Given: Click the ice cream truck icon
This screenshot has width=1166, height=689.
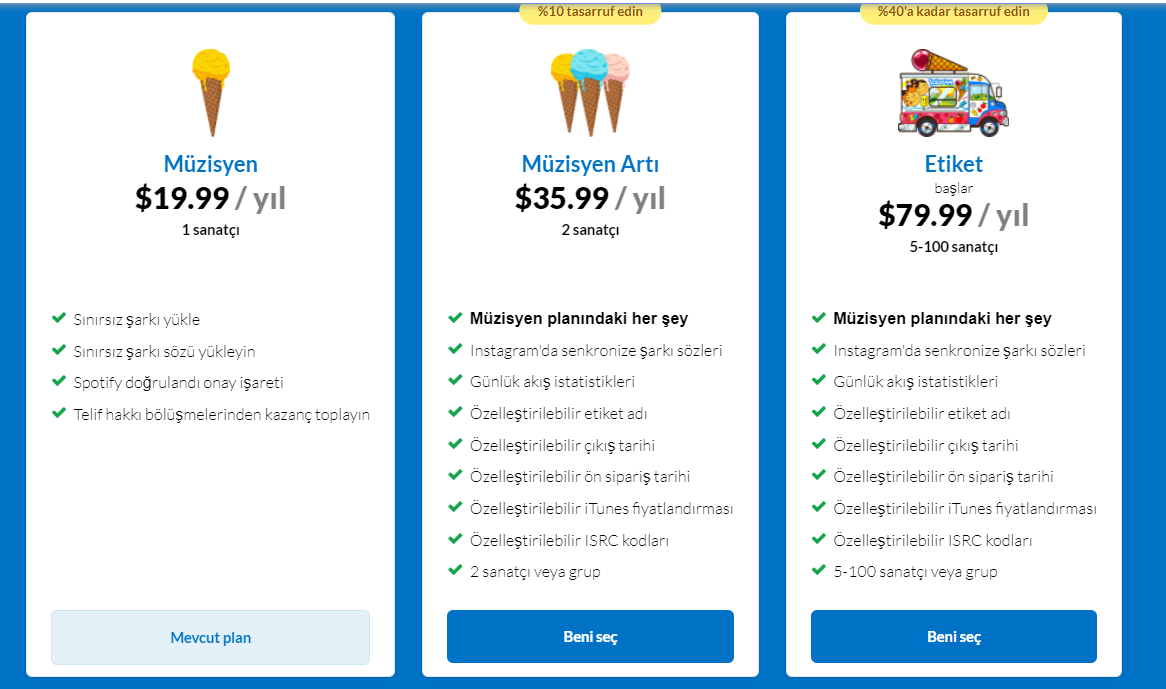Looking at the screenshot, I should (x=953, y=92).
